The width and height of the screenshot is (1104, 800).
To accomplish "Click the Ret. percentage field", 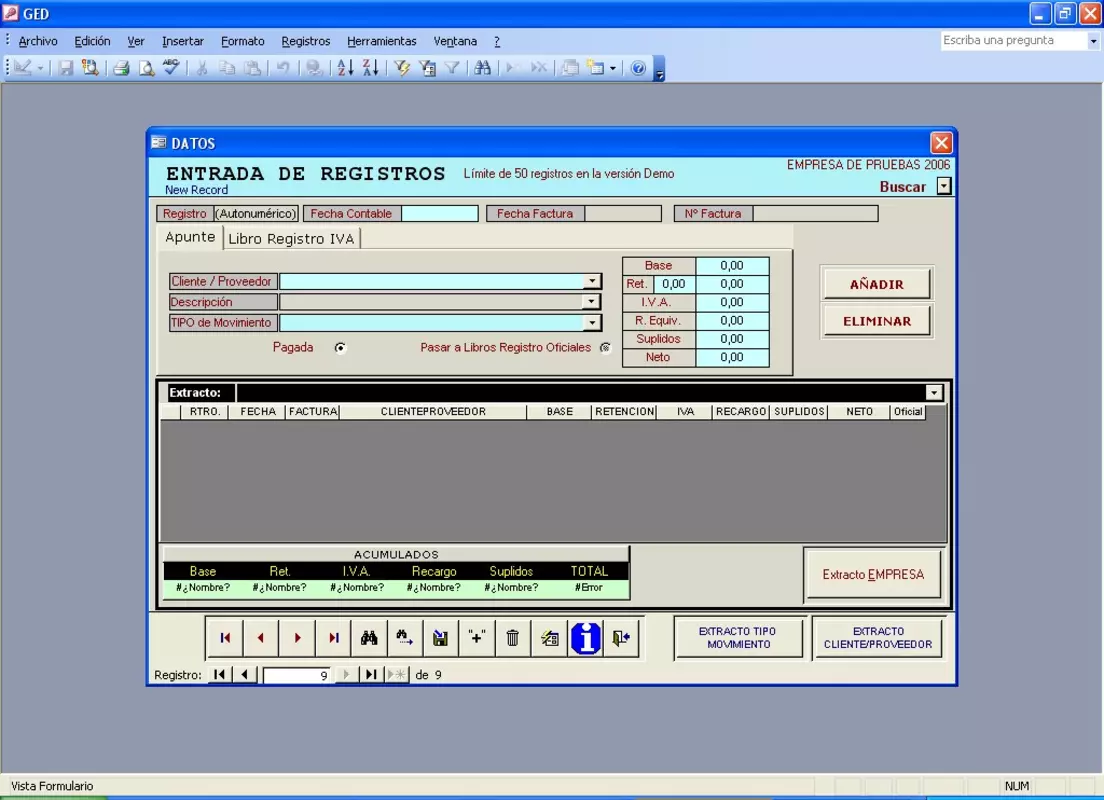I will (674, 284).
